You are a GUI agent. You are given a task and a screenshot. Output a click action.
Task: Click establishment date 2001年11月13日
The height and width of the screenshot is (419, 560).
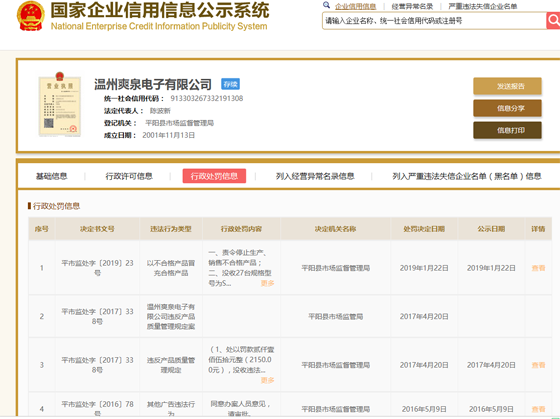169,135
